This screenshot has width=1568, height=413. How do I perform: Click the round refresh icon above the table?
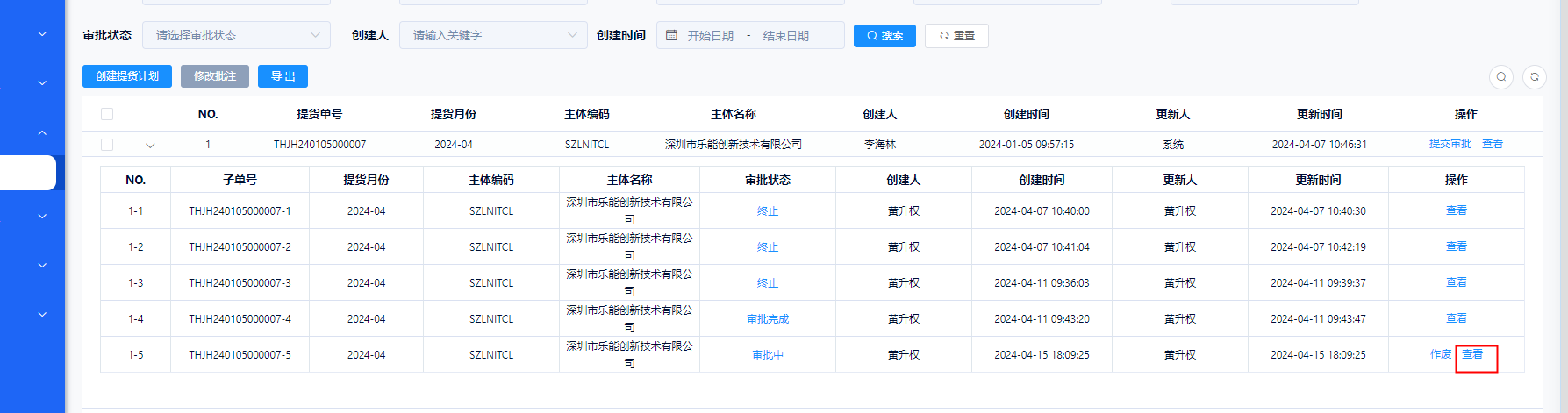pyautogui.click(x=1535, y=77)
